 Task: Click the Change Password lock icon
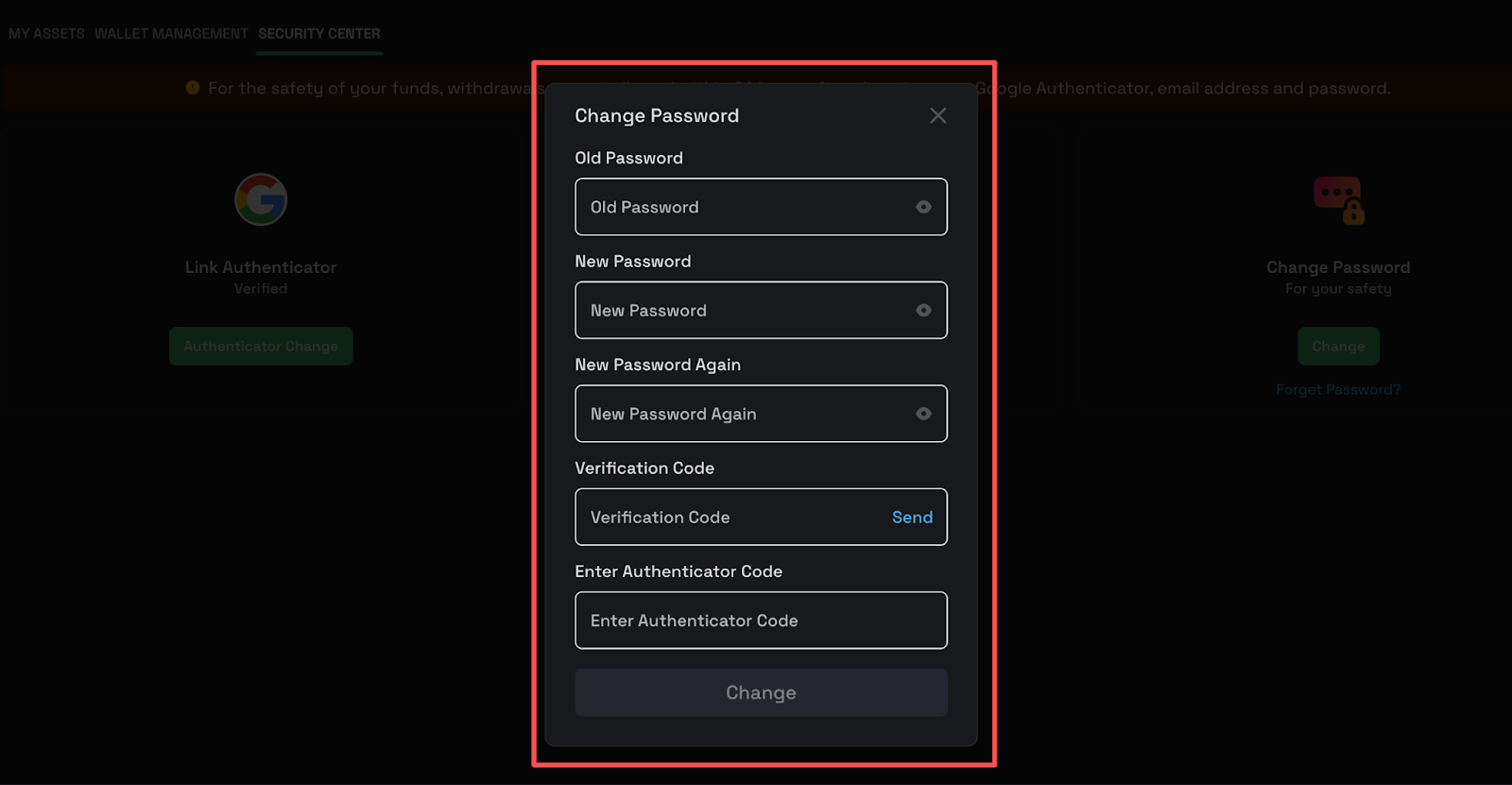(x=1338, y=200)
